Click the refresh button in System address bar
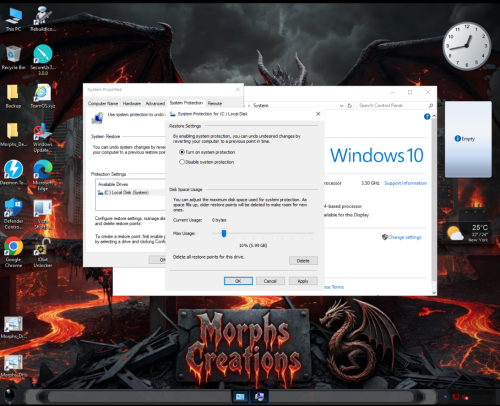The width and height of the screenshot is (500, 406). [x=349, y=105]
